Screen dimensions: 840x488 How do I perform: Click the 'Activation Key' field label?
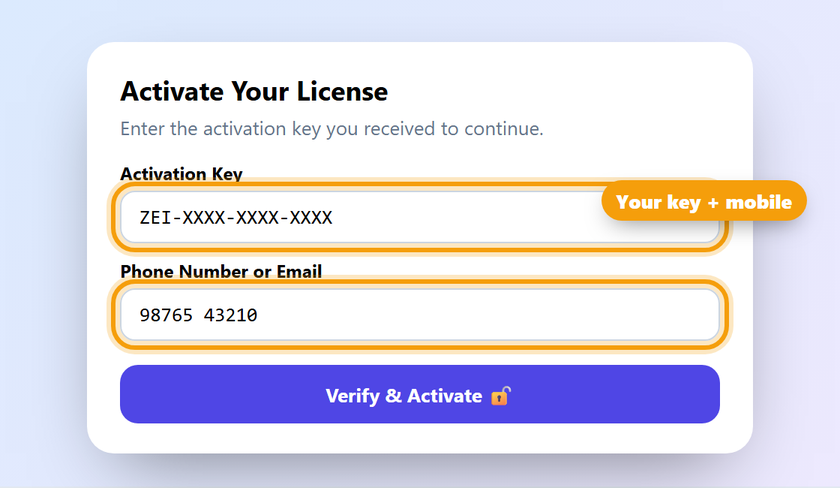click(x=181, y=174)
